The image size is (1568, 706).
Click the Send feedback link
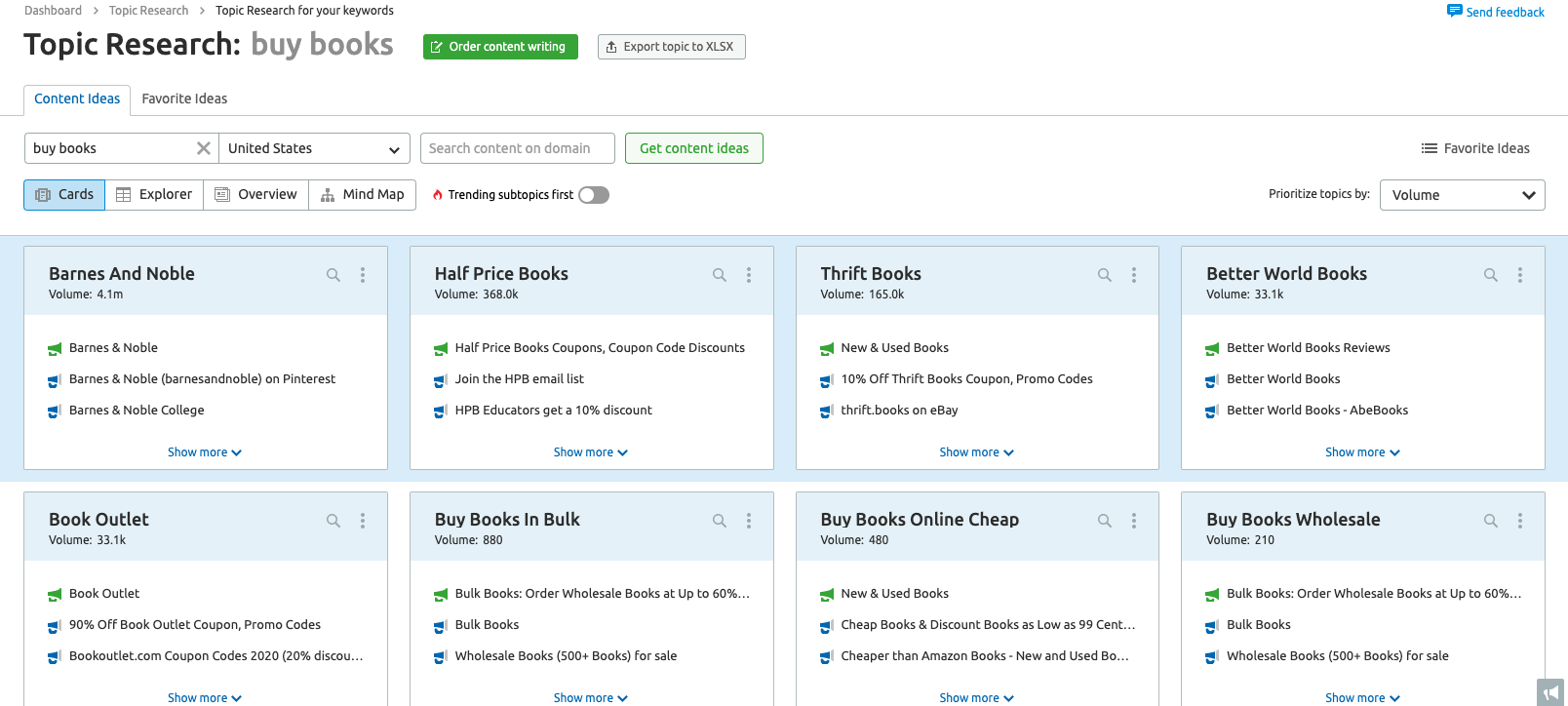(1505, 12)
